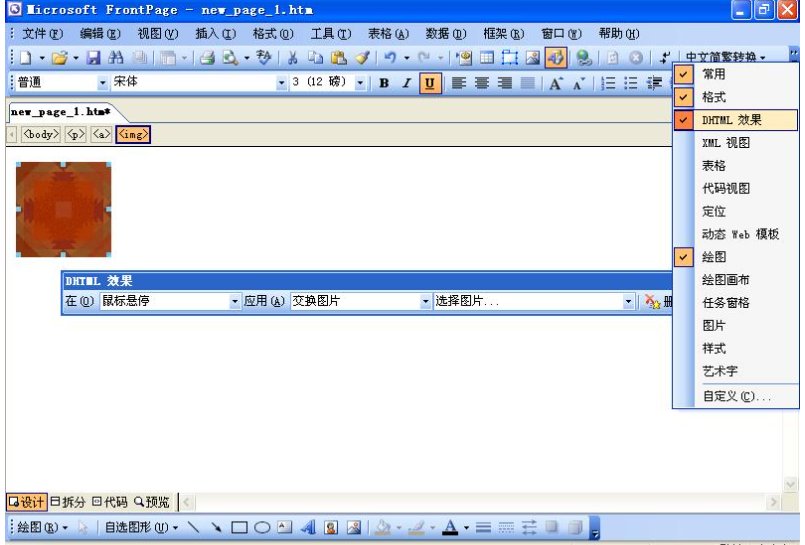
Task: Click the font color A swatch
Action: point(450,528)
